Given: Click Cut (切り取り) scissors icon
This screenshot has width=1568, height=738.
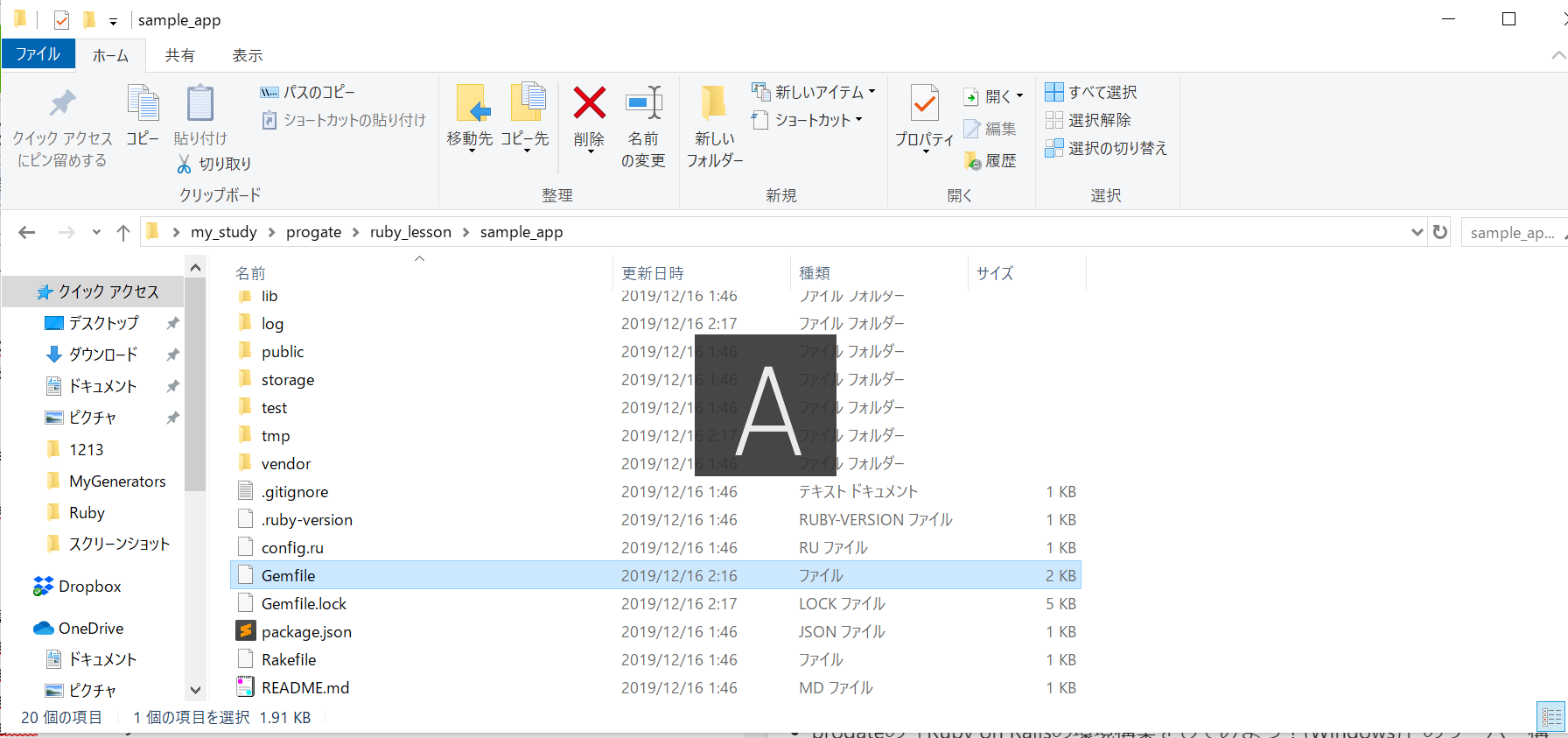Looking at the screenshot, I should (184, 164).
